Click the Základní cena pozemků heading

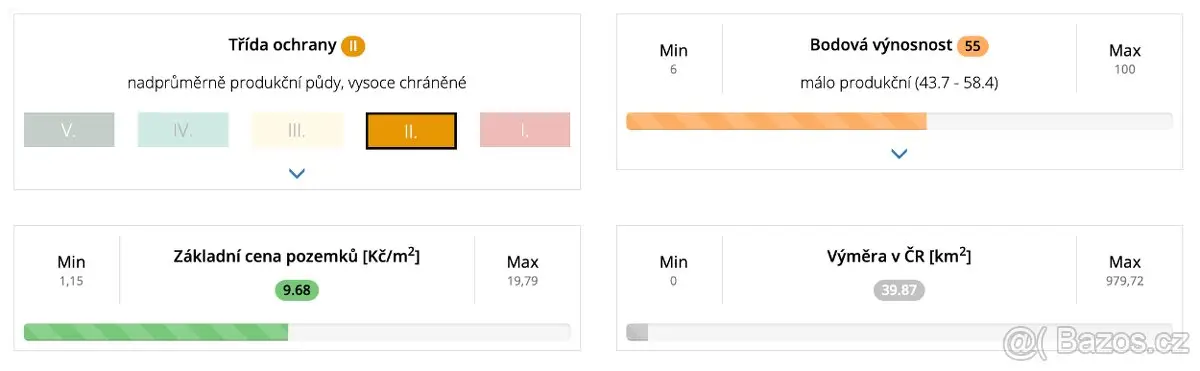point(297,256)
